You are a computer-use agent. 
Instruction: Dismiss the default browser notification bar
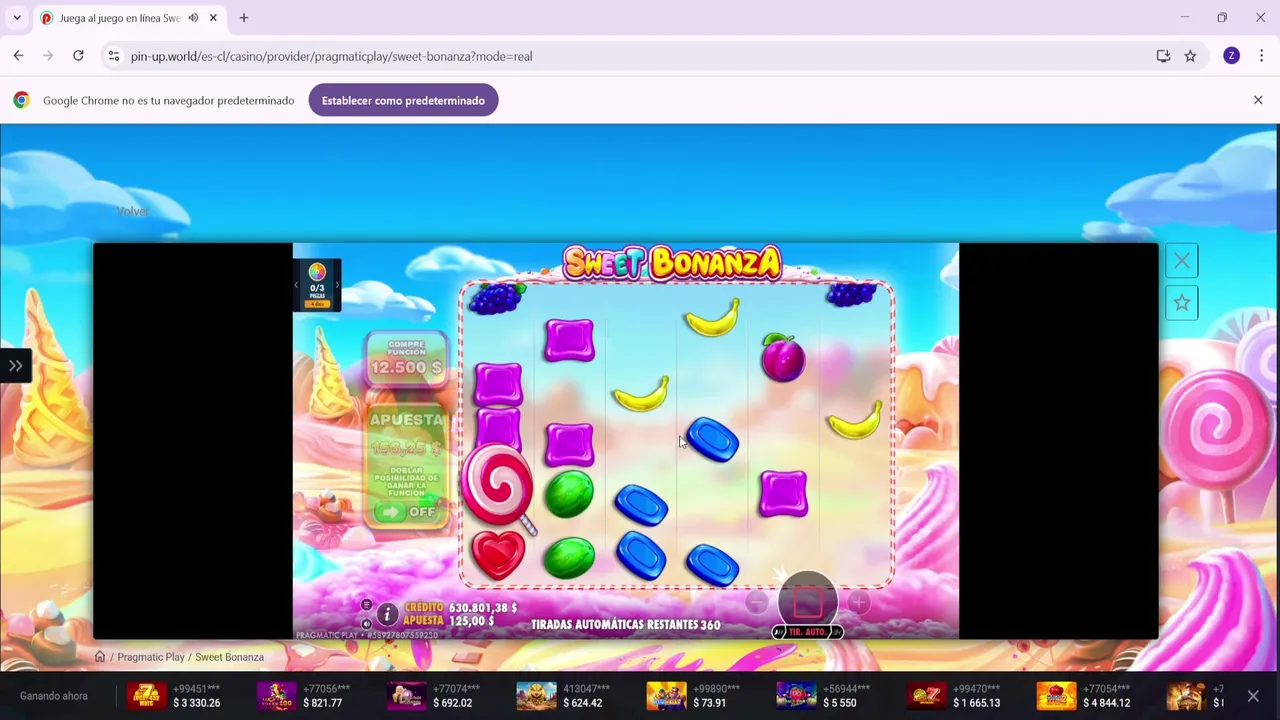(x=1258, y=100)
